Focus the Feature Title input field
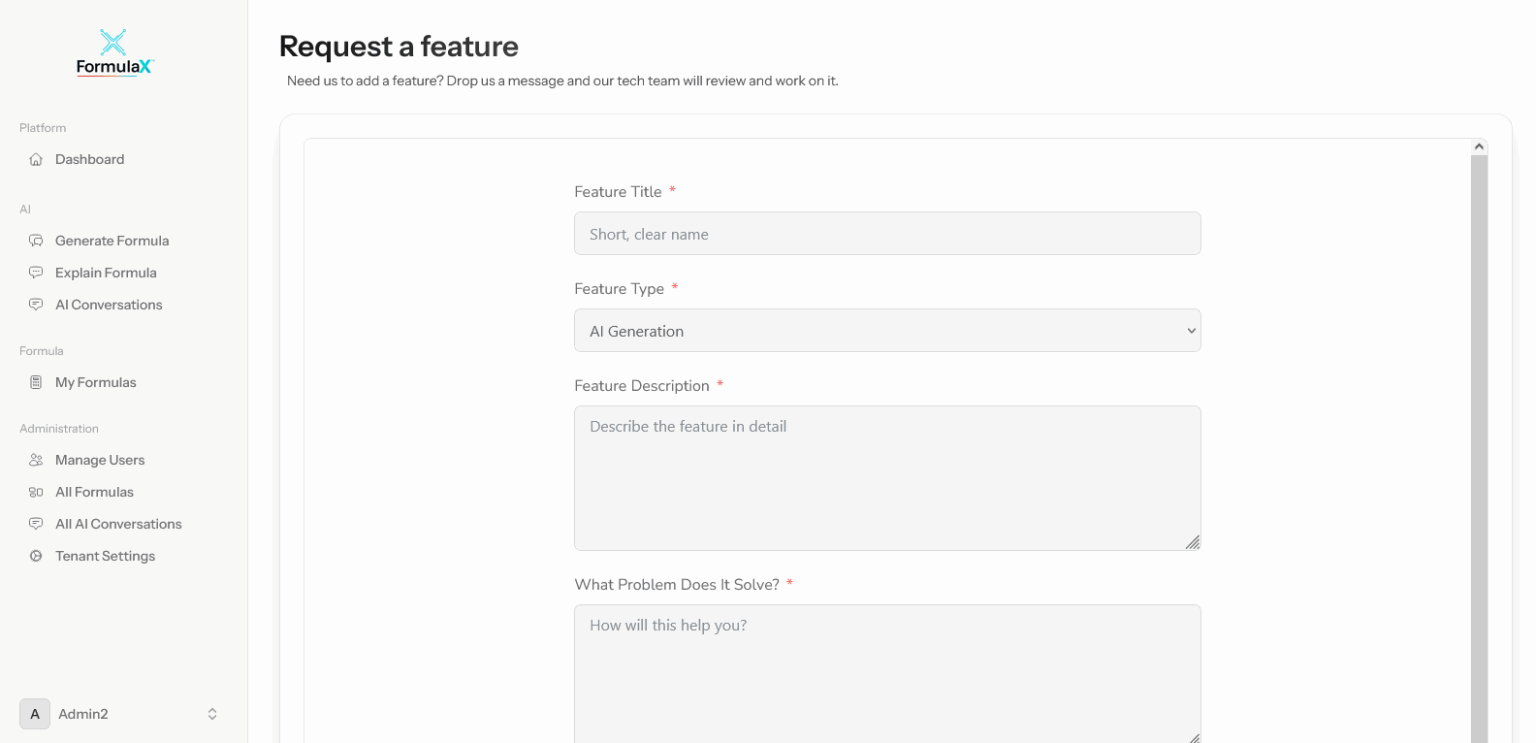The height and width of the screenshot is (743, 1536). pyautogui.click(x=887, y=233)
